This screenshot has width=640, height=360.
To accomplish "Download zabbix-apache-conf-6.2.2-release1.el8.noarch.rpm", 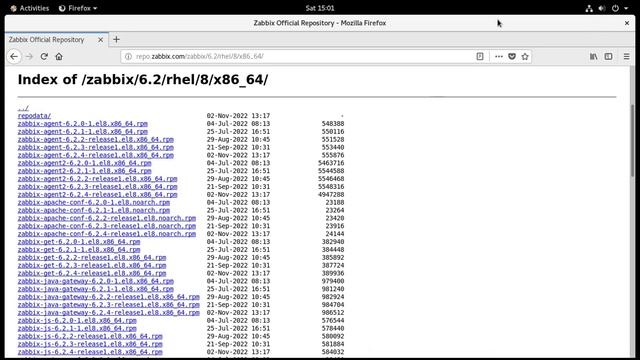I will click(107, 218).
